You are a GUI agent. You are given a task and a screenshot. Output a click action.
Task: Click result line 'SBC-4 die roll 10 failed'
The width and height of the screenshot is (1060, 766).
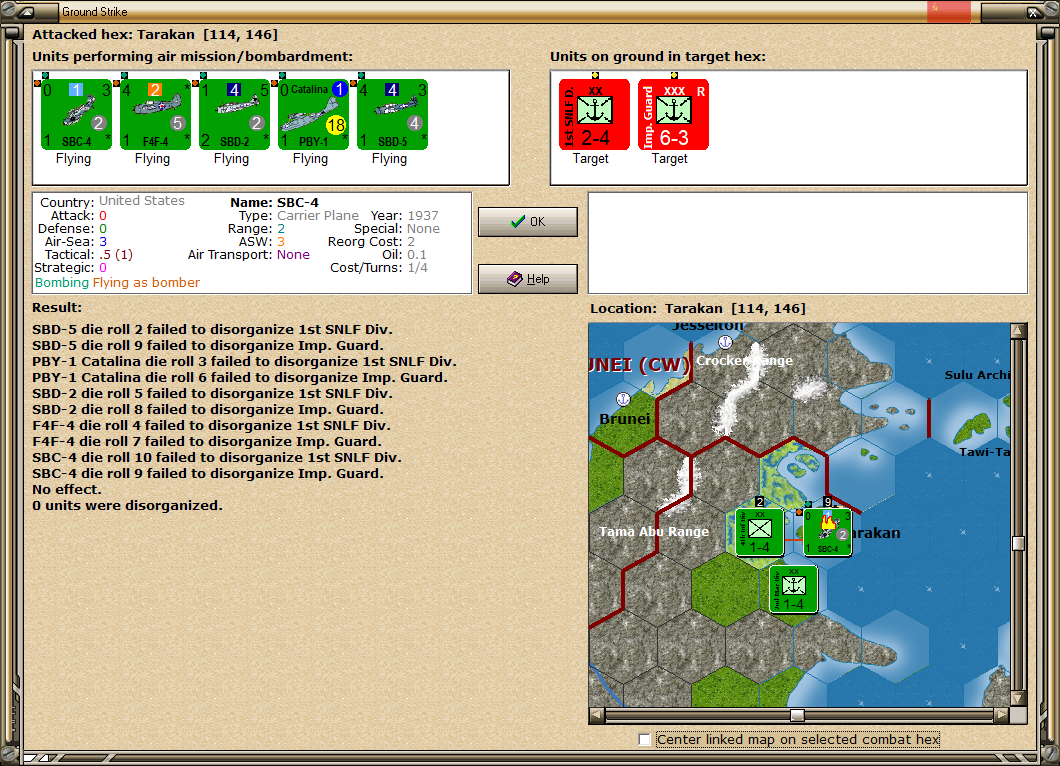(x=217, y=458)
